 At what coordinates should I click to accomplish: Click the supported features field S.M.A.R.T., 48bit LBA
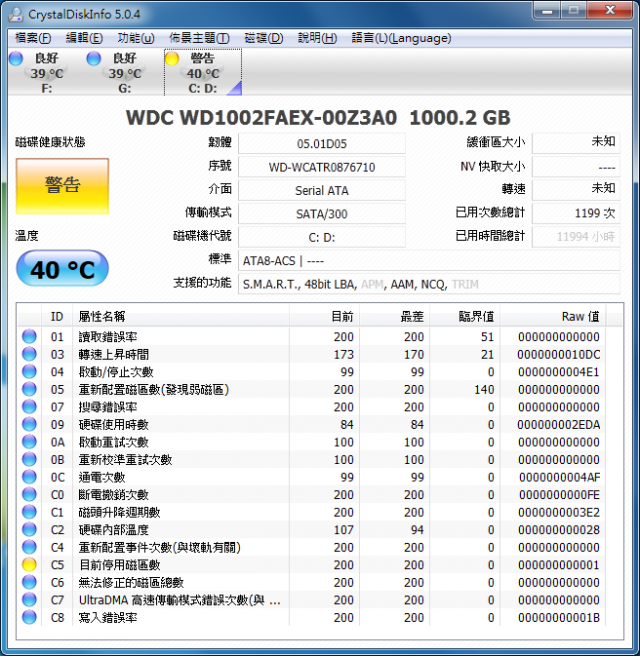[x=429, y=285]
